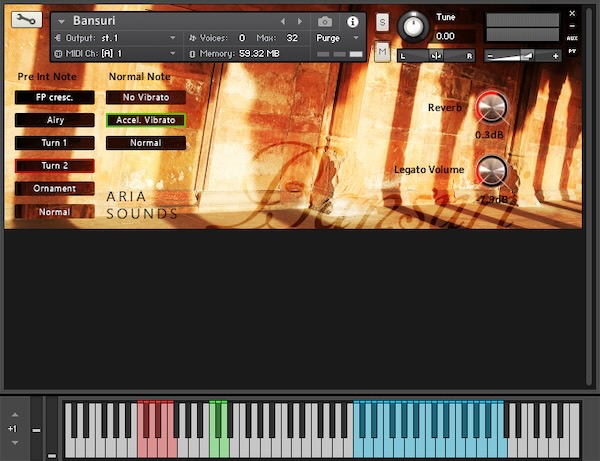Viewport: 600px width, 461px height.
Task: Select the Accel. Vibrato option
Action: pos(146,120)
